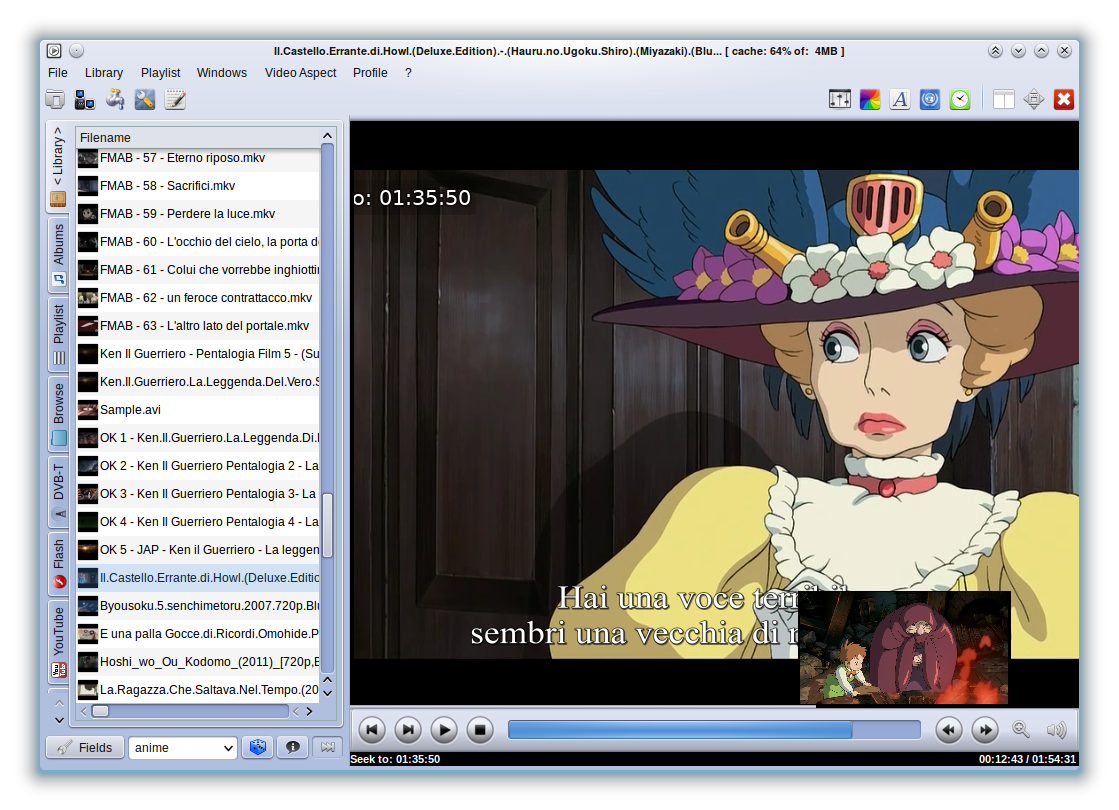Open the ? help menu
The width and height of the screenshot is (1119, 810).
pos(408,73)
